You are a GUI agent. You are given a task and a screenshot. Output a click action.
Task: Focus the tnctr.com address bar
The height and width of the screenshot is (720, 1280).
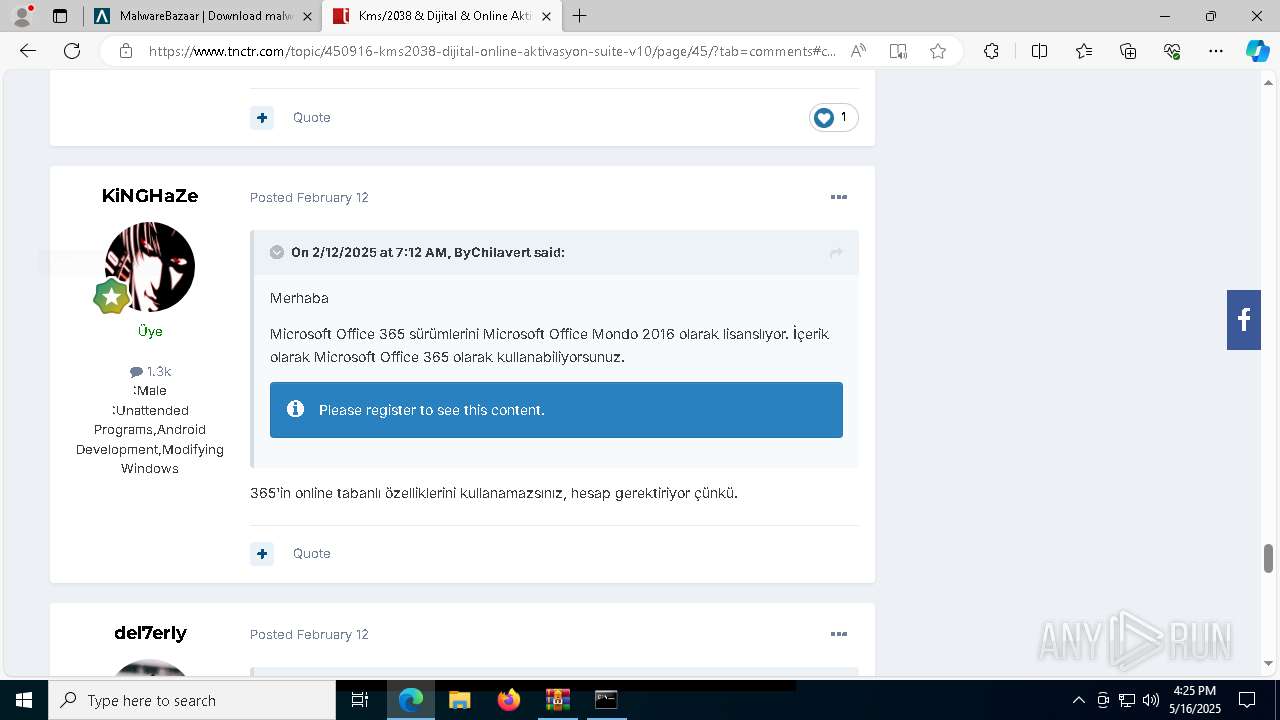492,51
